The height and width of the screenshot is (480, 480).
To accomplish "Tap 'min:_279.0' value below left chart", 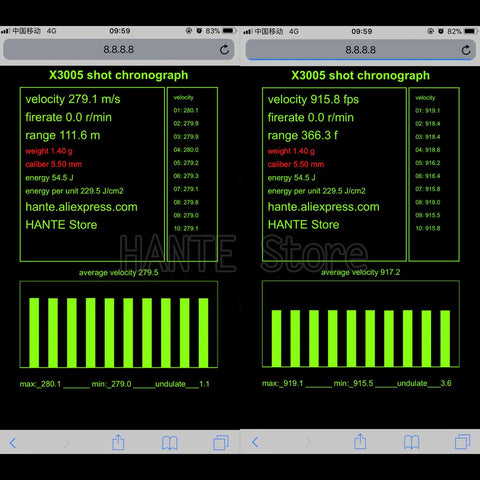I will click(x=111, y=384).
